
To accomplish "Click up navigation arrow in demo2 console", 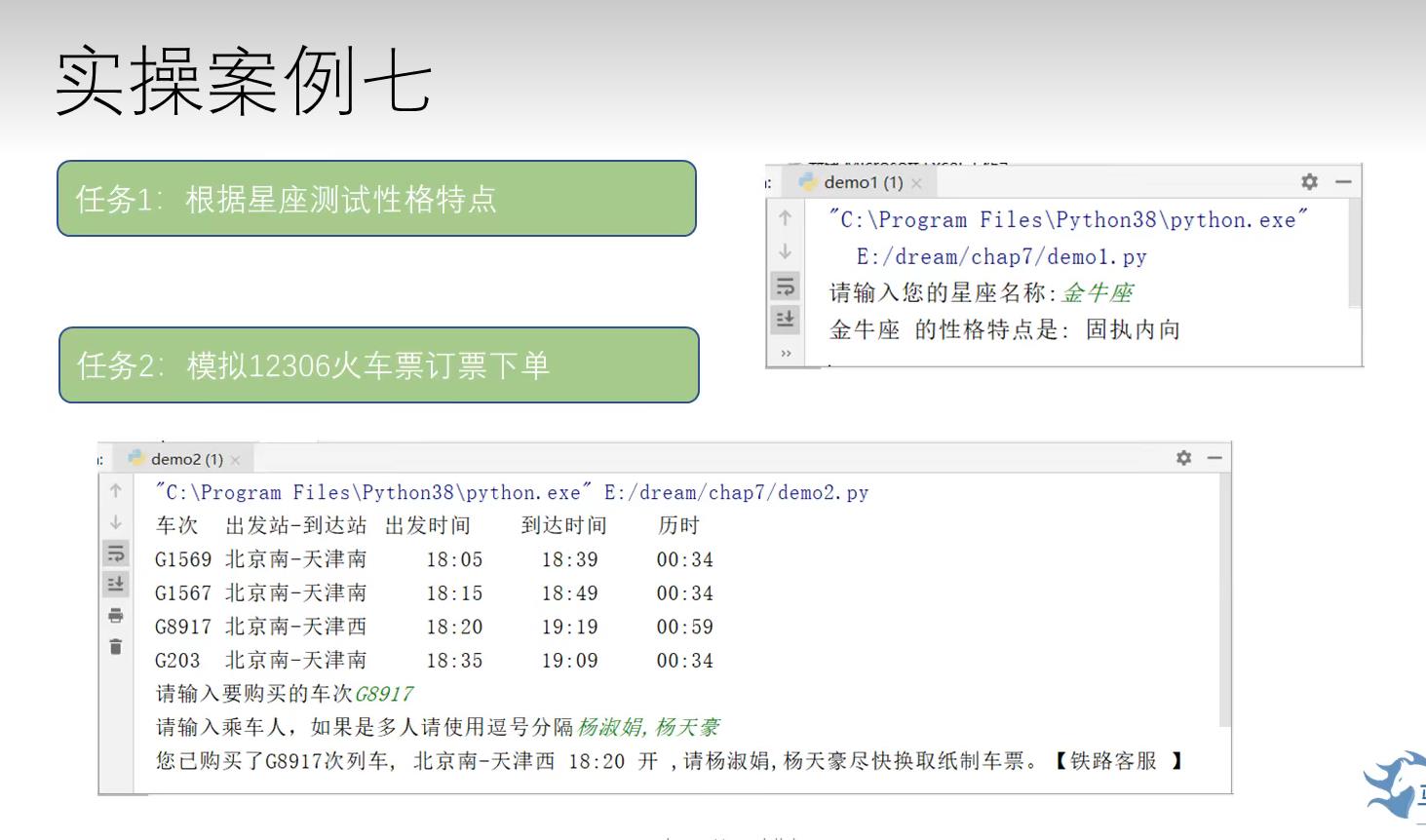I will pos(114,492).
